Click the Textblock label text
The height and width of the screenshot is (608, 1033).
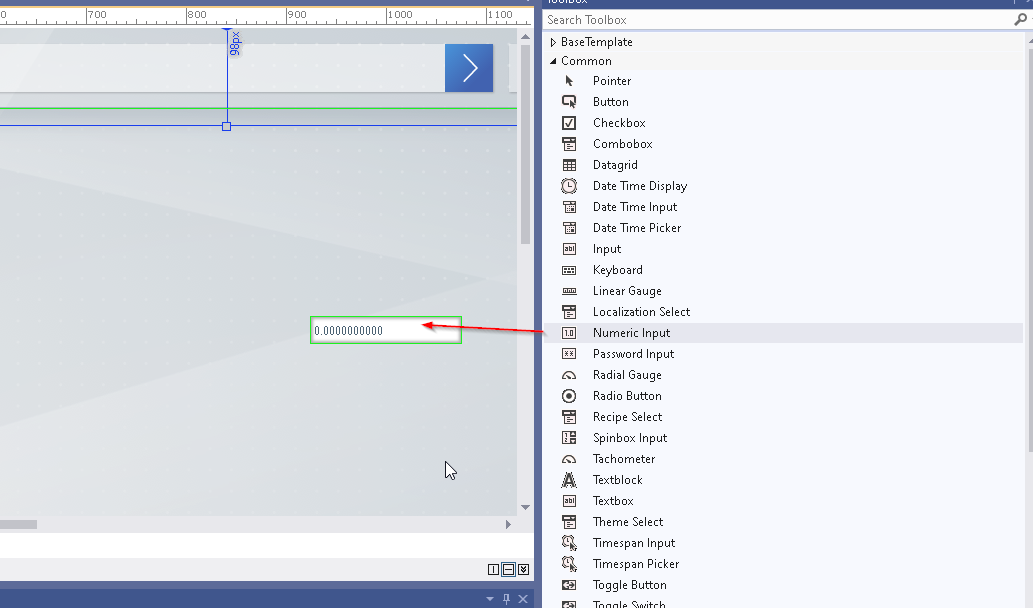coord(617,480)
